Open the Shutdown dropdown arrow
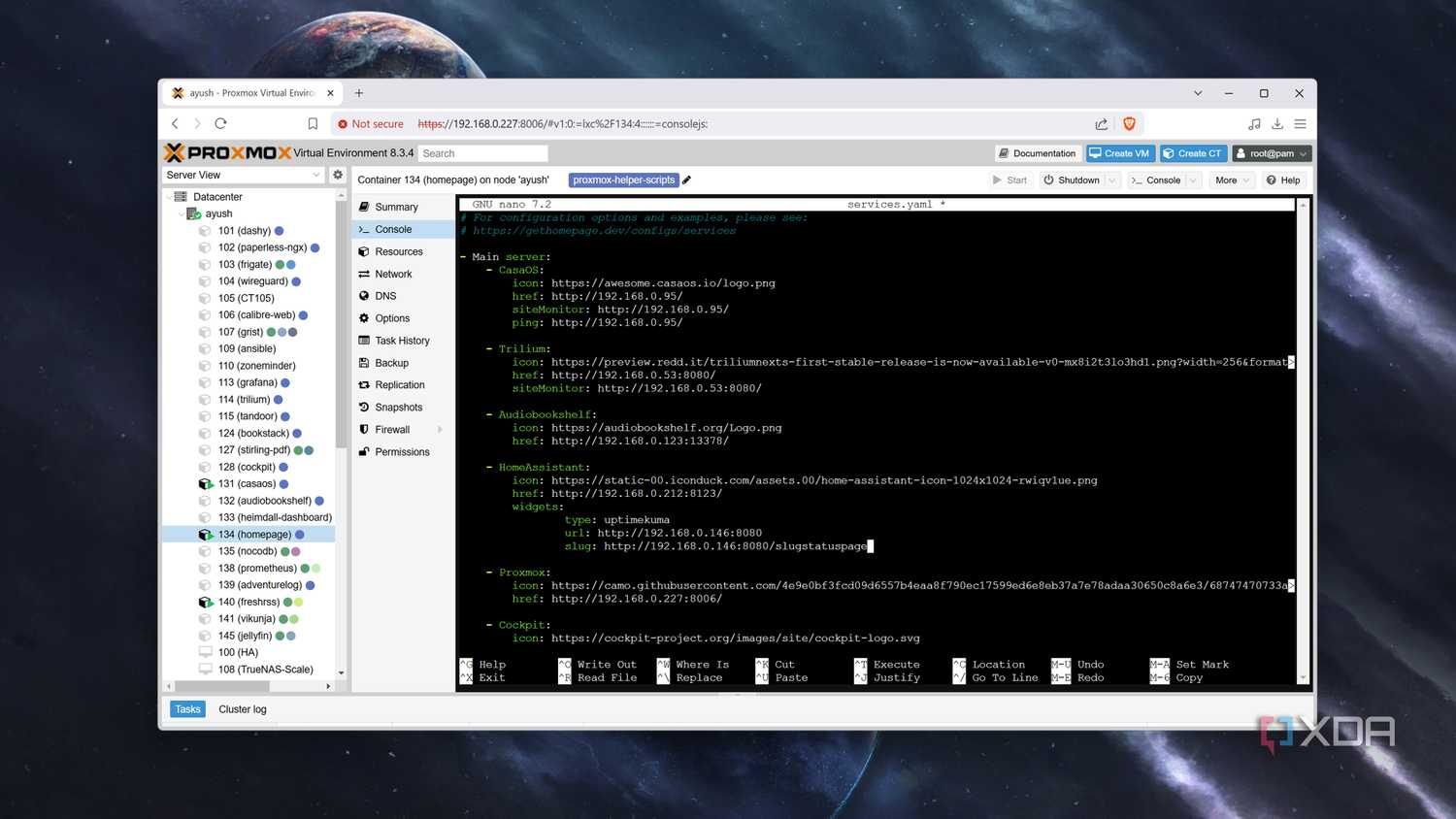 [x=1112, y=180]
